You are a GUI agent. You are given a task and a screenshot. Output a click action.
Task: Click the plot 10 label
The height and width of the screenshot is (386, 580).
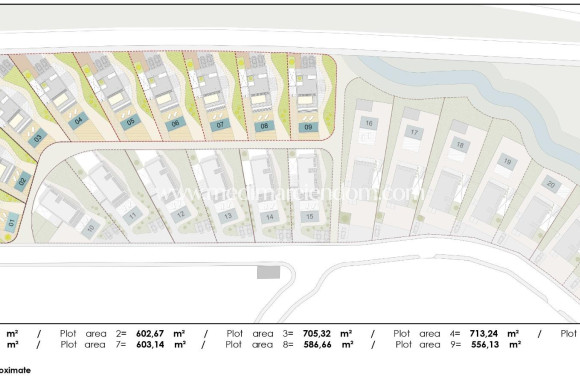[91, 228]
